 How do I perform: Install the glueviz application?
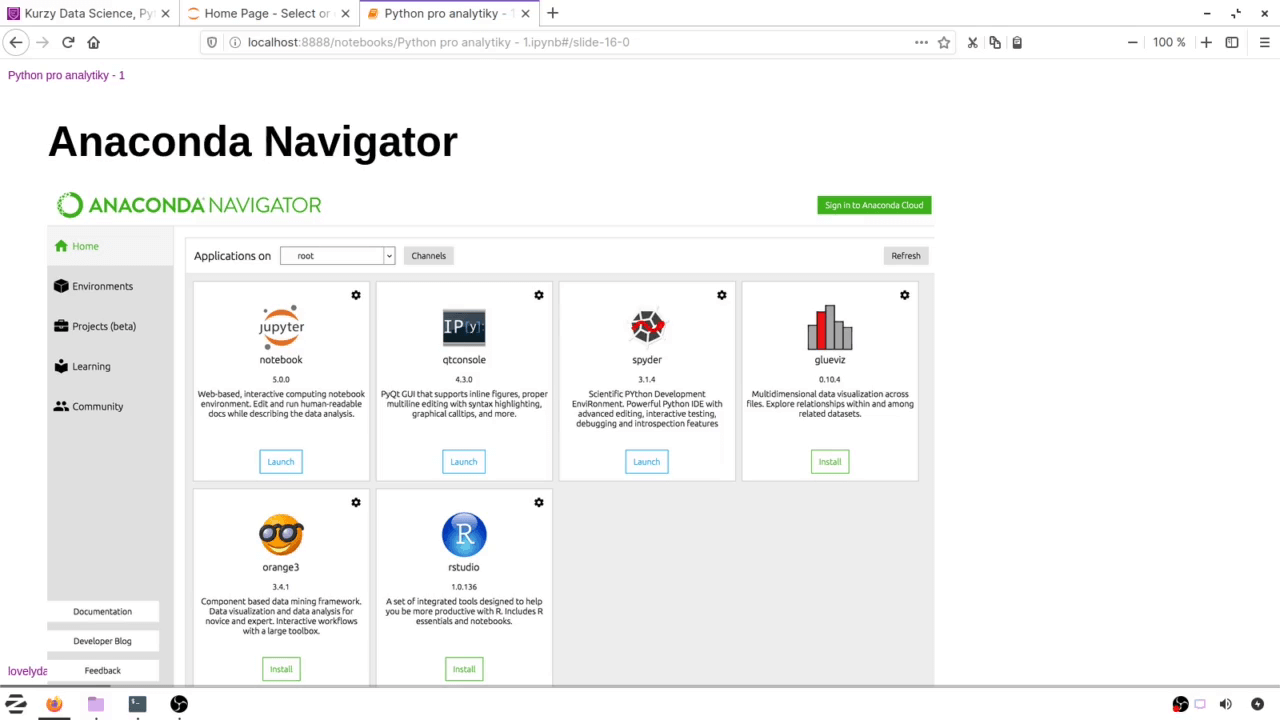click(x=830, y=462)
